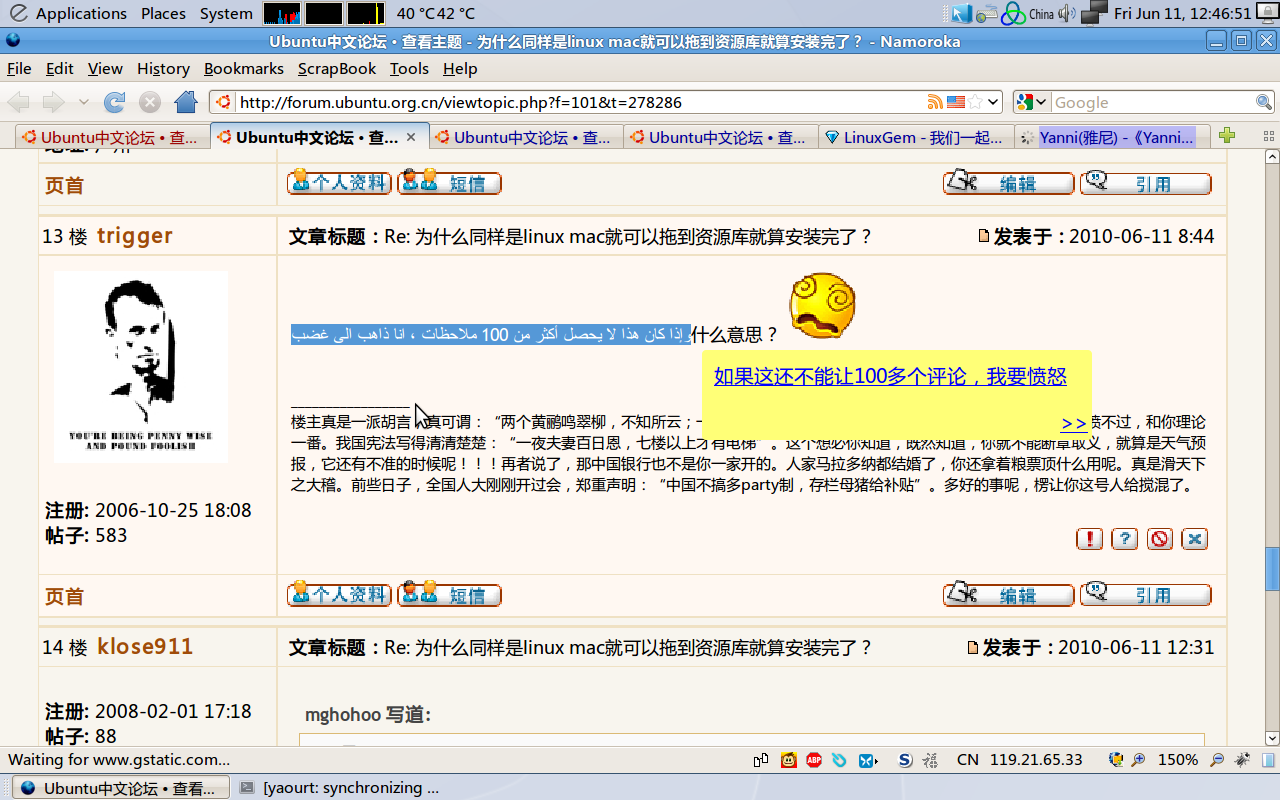The image size is (1280, 800).
Task: Bookmark this page with the star icon
Action: [975, 102]
